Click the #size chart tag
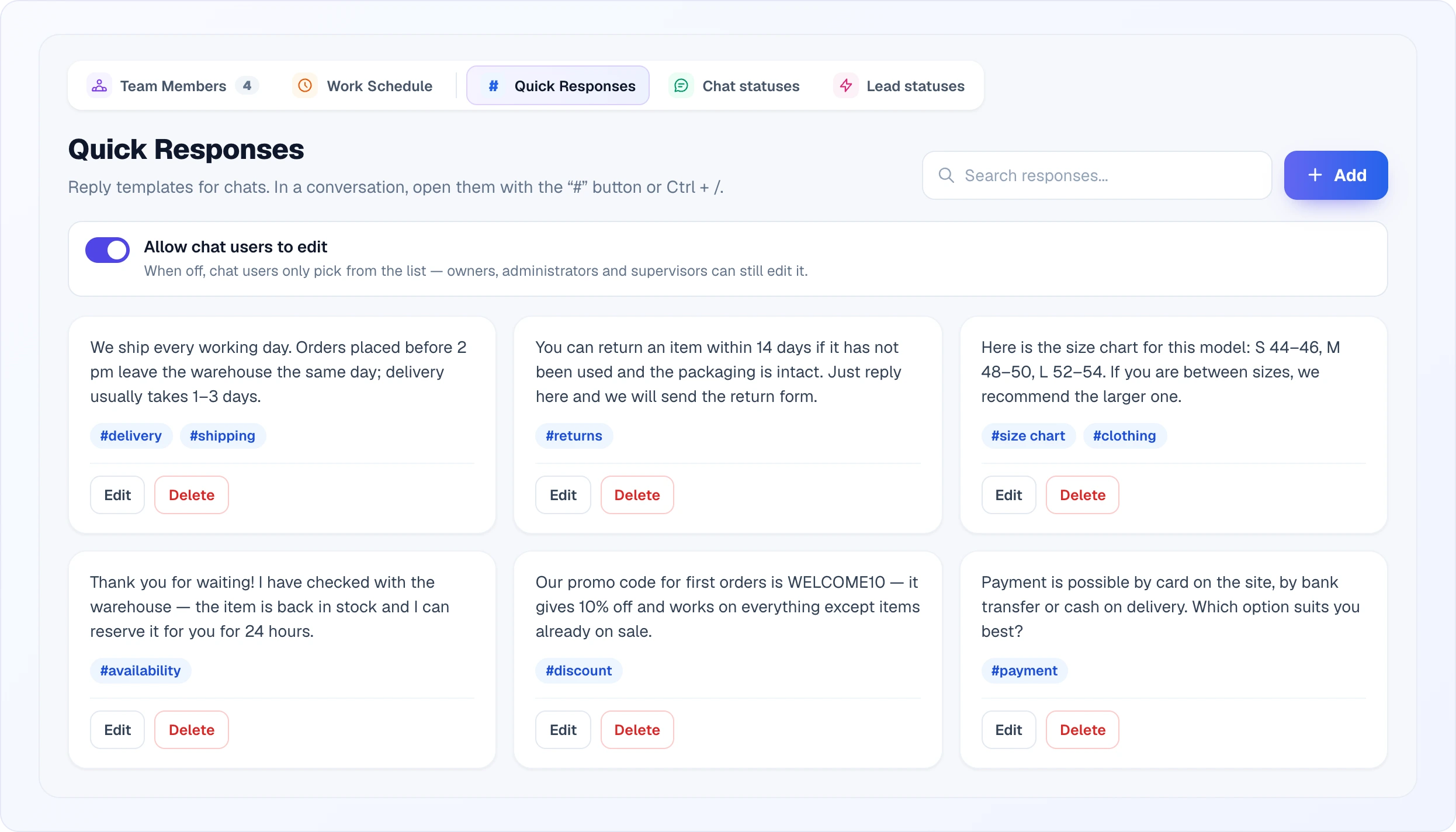This screenshot has height=832, width=1456. pos(1028,436)
